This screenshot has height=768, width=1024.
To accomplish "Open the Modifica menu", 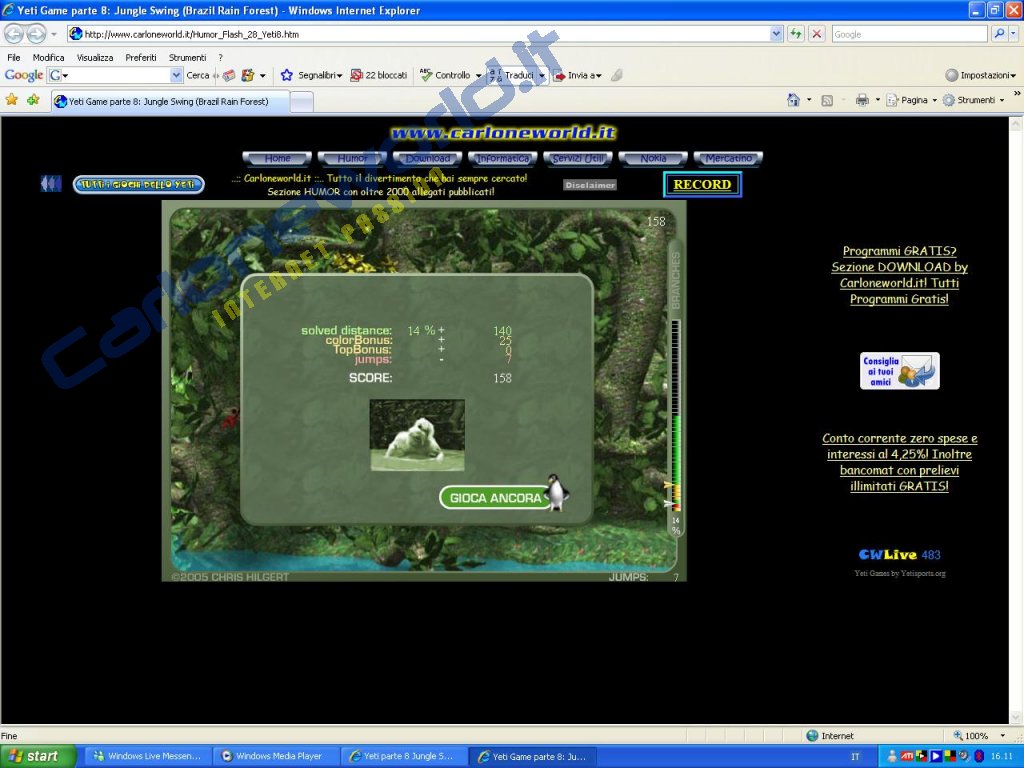I will (x=48, y=57).
